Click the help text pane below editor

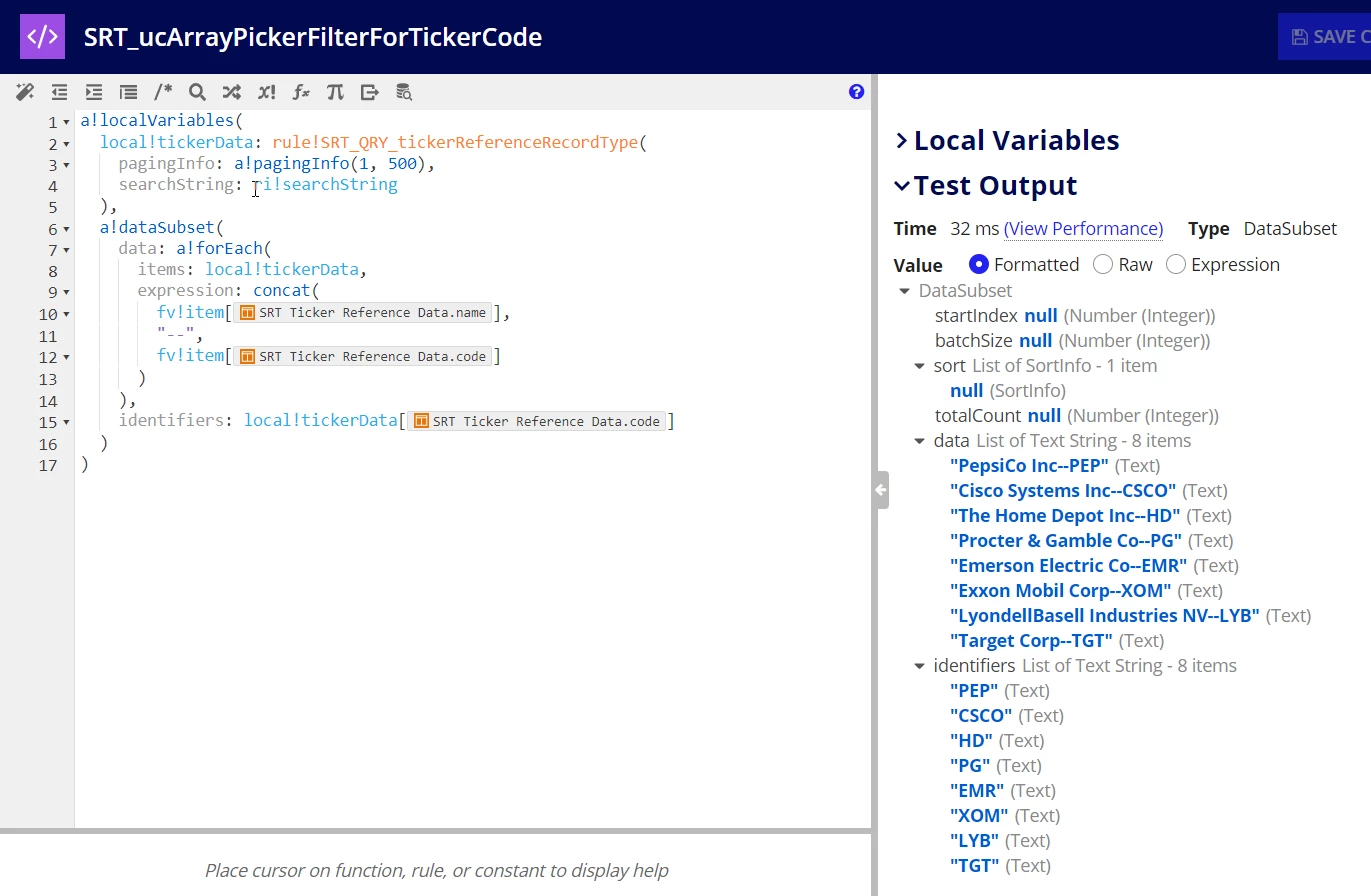(436, 865)
